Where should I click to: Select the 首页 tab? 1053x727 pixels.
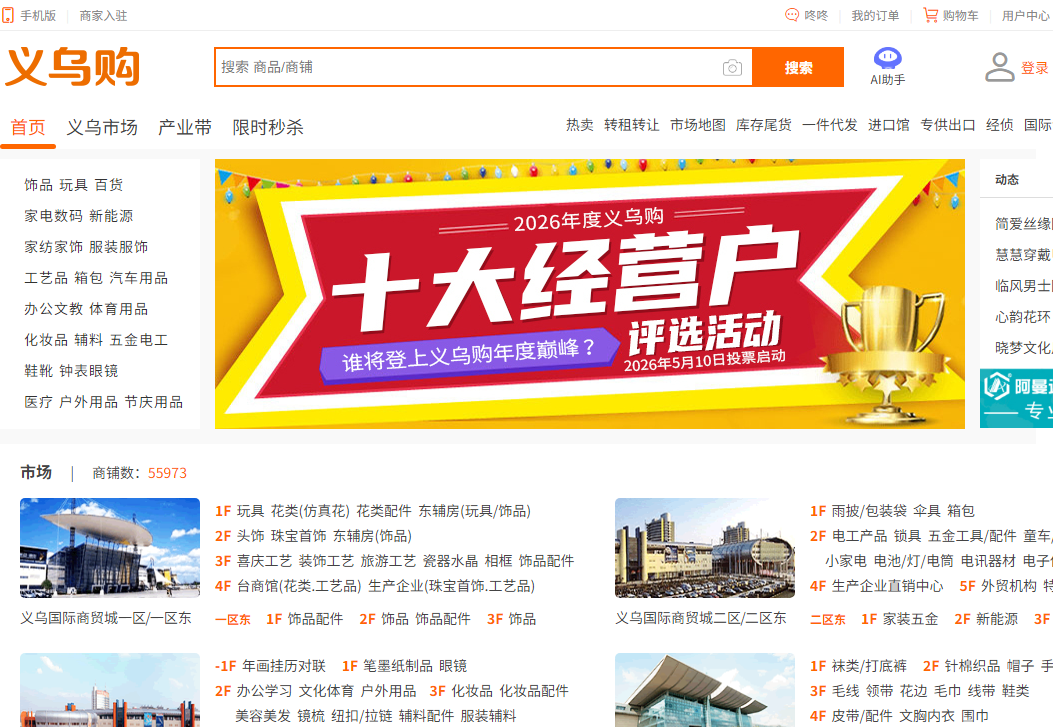click(28, 127)
